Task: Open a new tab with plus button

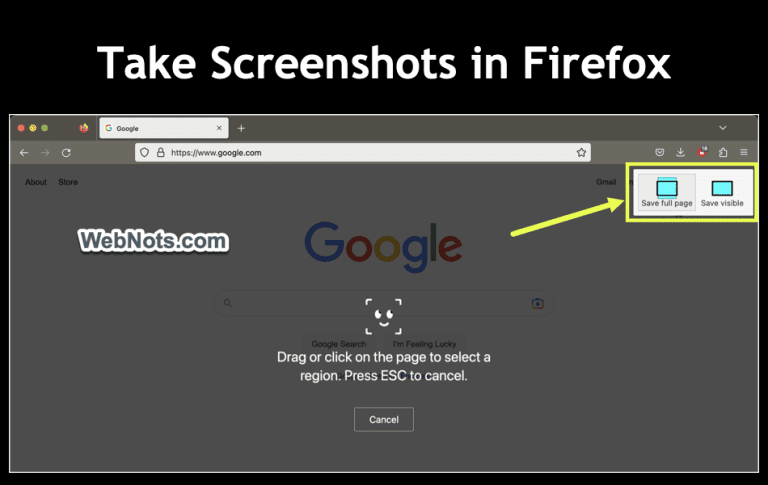Action: tap(241, 128)
